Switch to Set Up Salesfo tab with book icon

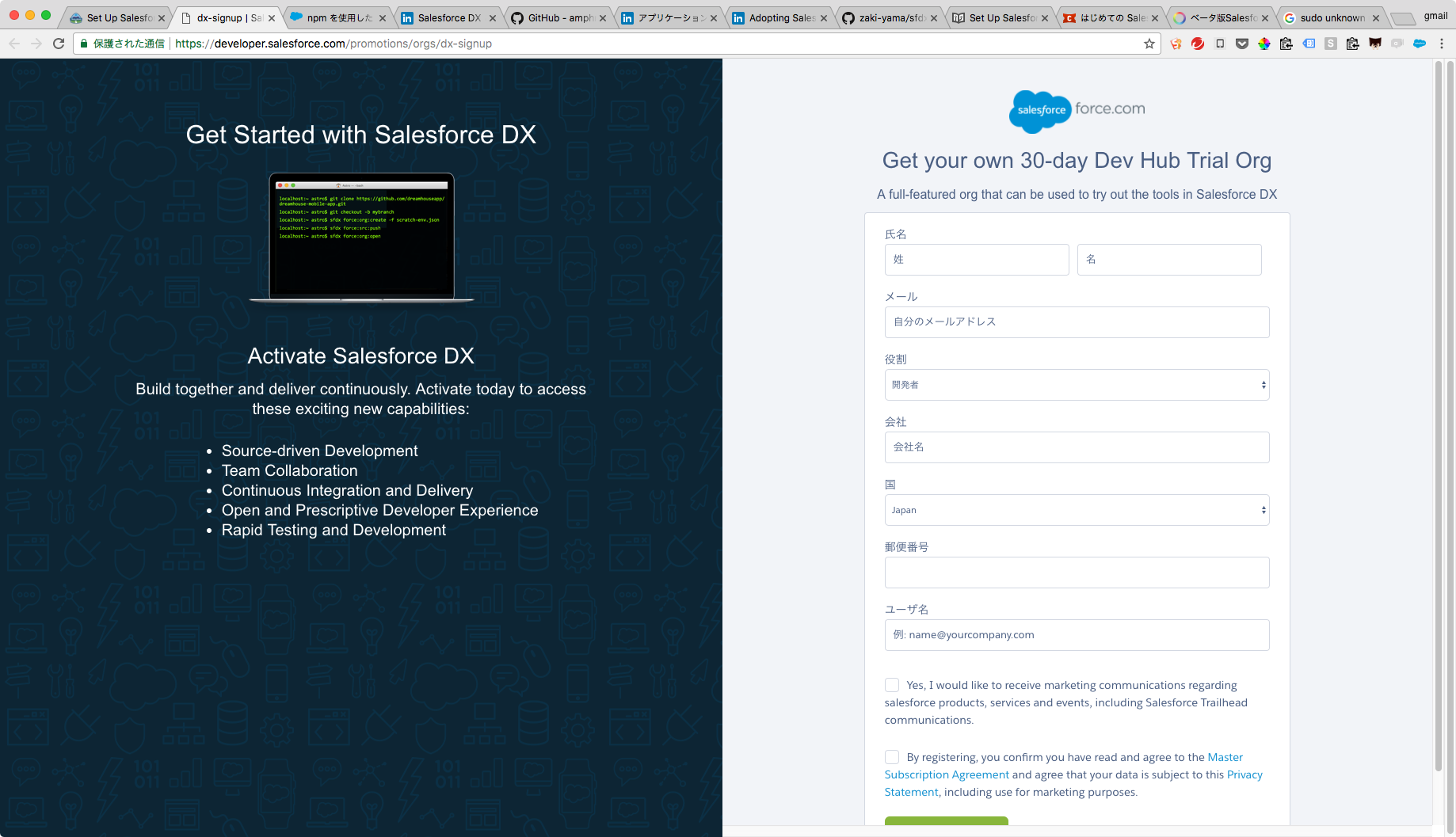tap(1001, 18)
